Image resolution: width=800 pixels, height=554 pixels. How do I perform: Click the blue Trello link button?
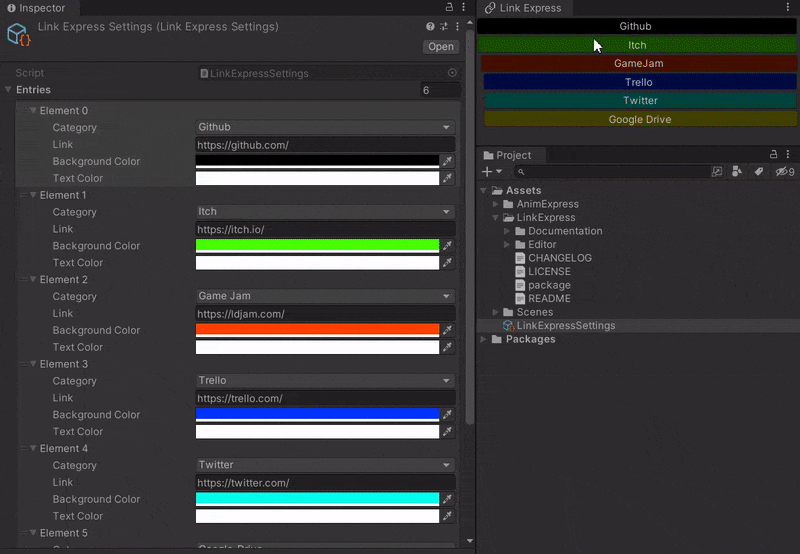point(640,82)
